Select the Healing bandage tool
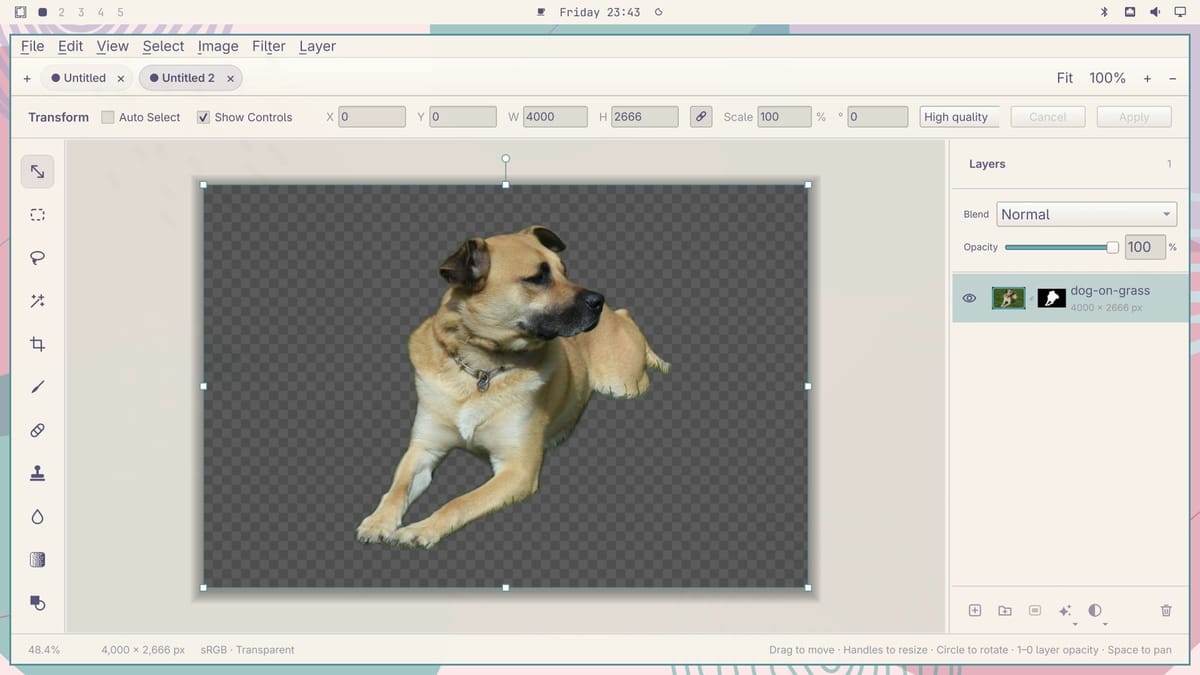 click(x=37, y=430)
